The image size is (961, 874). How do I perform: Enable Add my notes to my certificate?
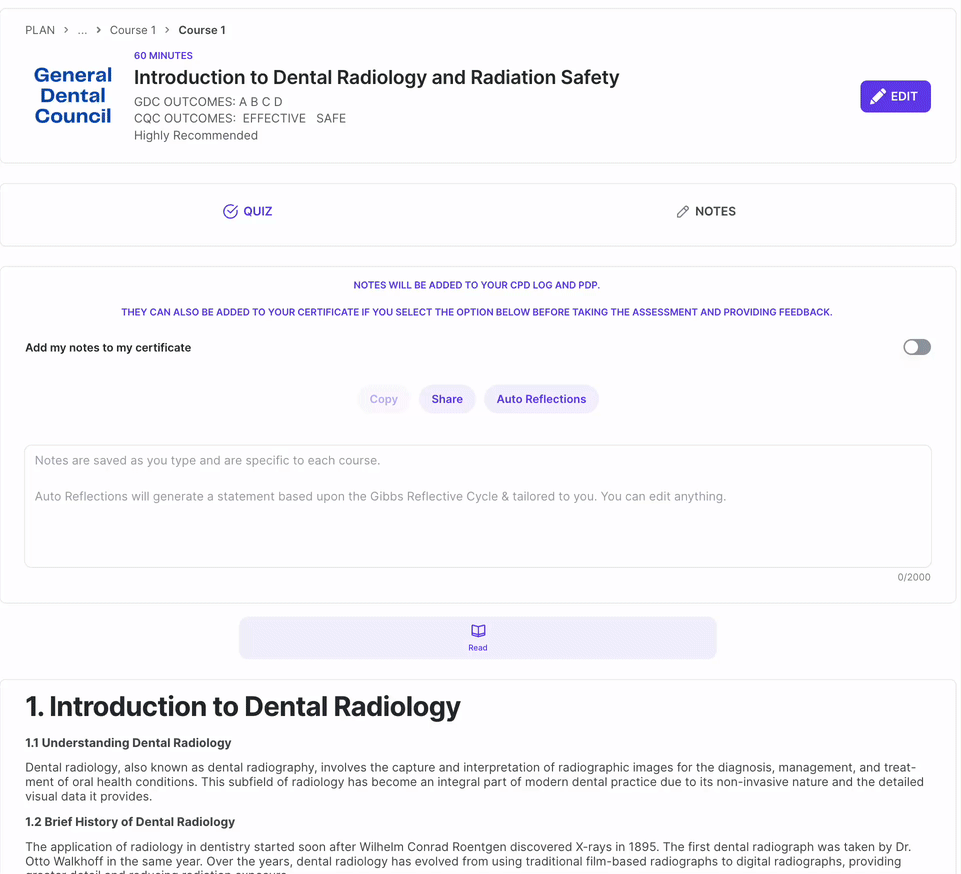tap(916, 347)
